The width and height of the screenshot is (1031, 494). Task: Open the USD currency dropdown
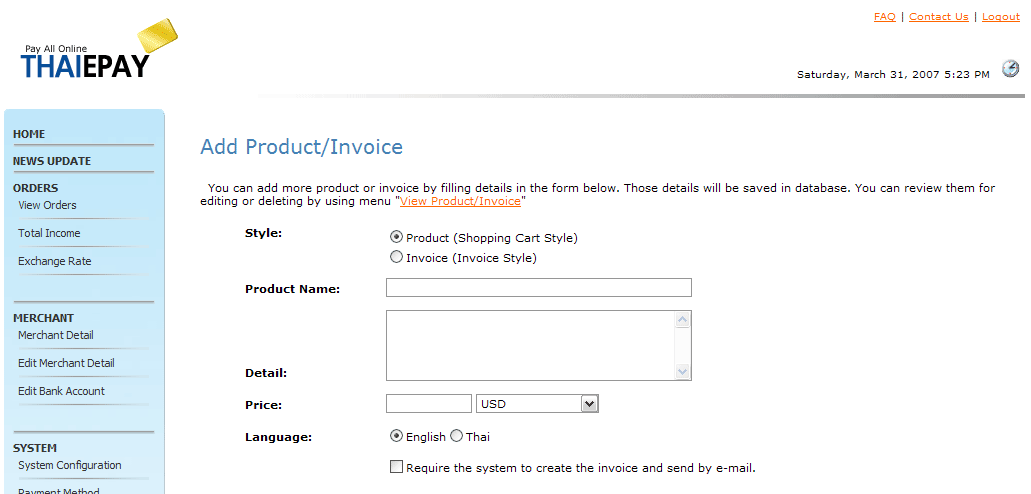pos(537,404)
